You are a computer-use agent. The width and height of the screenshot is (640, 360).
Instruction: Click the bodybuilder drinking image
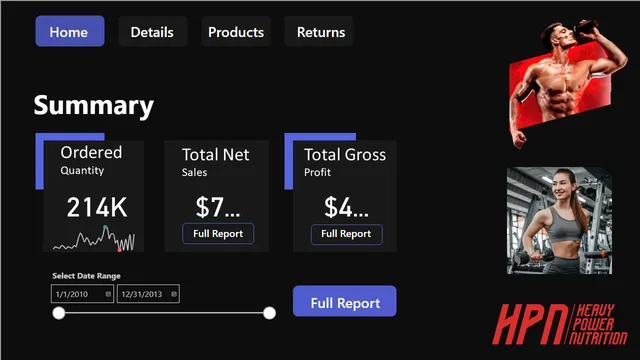coord(567,84)
